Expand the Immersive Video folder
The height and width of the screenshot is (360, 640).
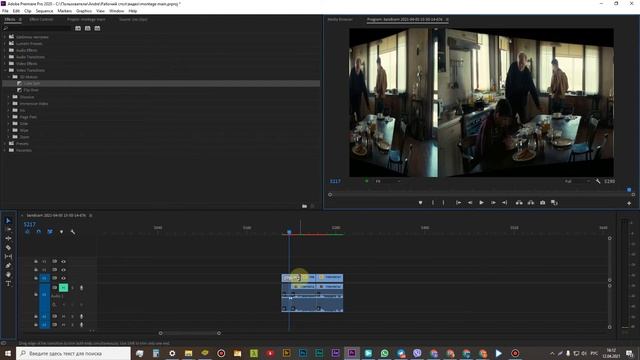point(9,104)
